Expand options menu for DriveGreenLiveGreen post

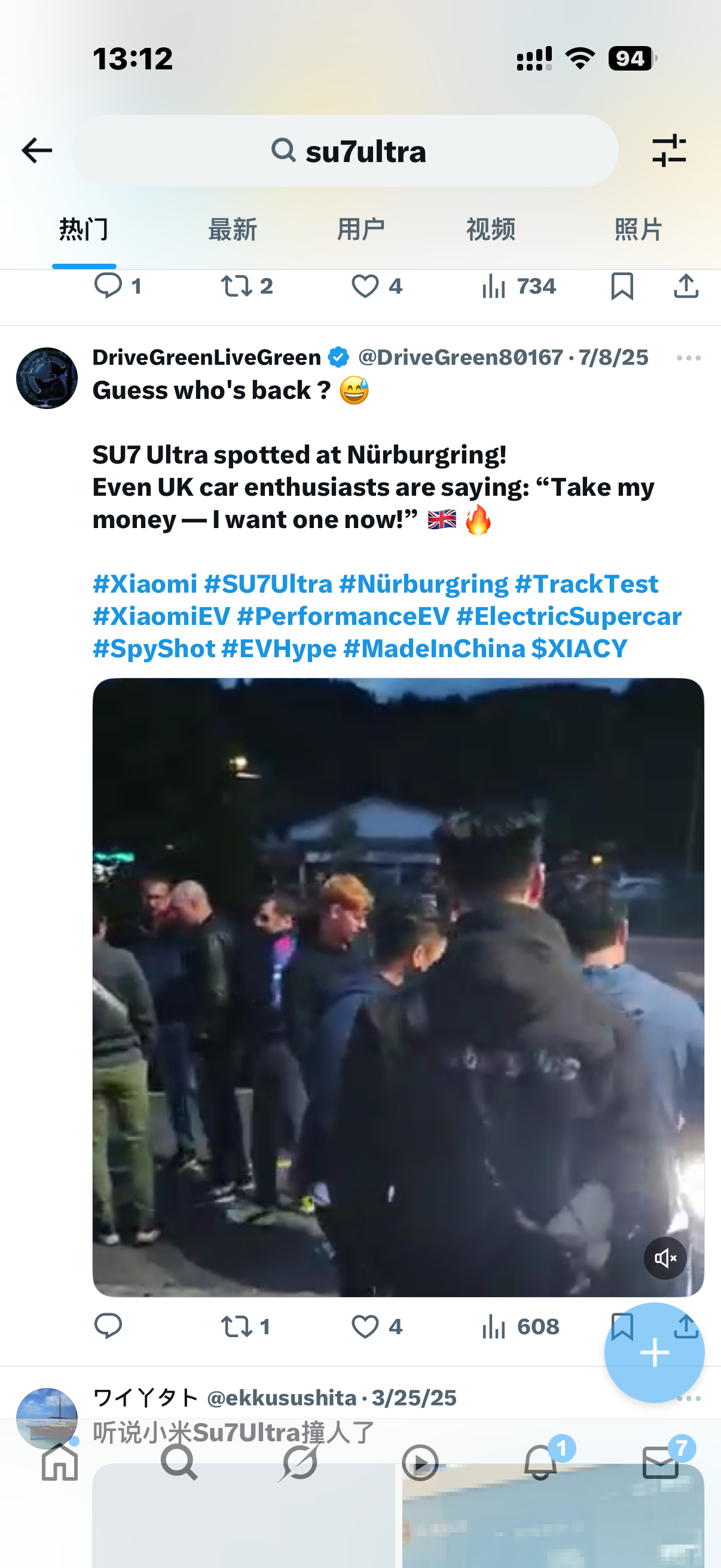point(688,358)
